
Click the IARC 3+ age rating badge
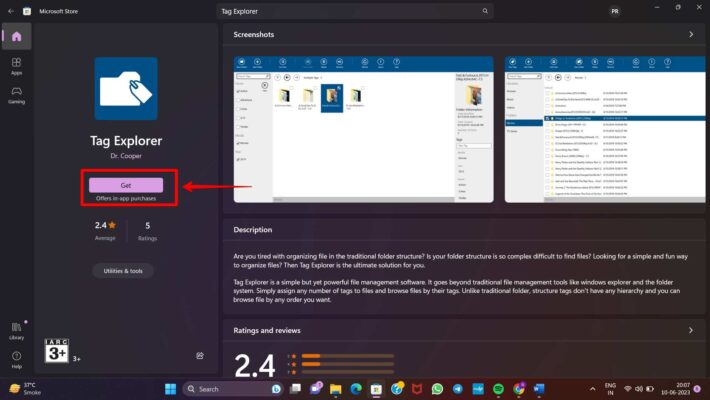click(x=57, y=352)
